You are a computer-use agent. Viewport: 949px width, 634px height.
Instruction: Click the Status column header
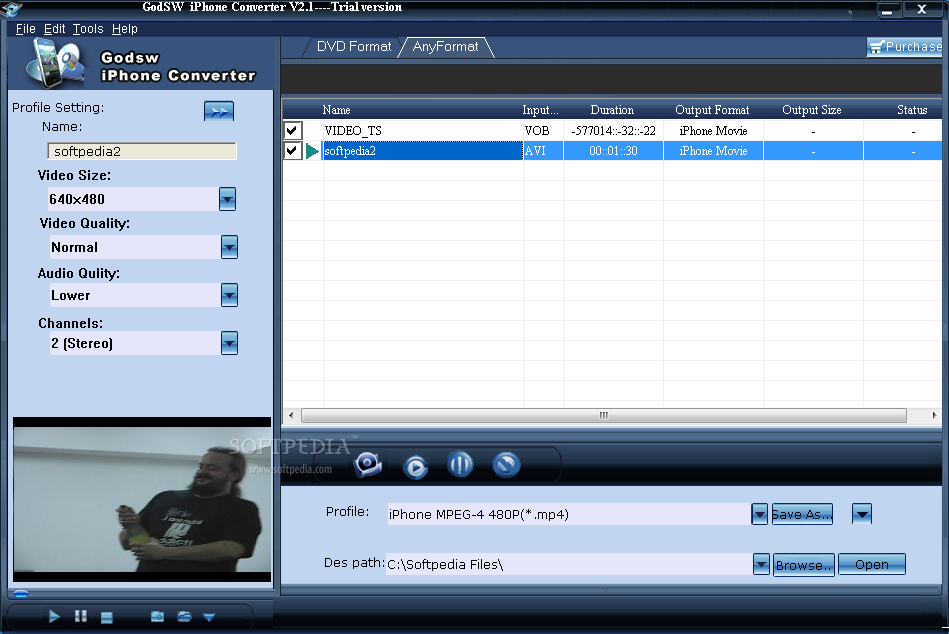click(x=912, y=110)
